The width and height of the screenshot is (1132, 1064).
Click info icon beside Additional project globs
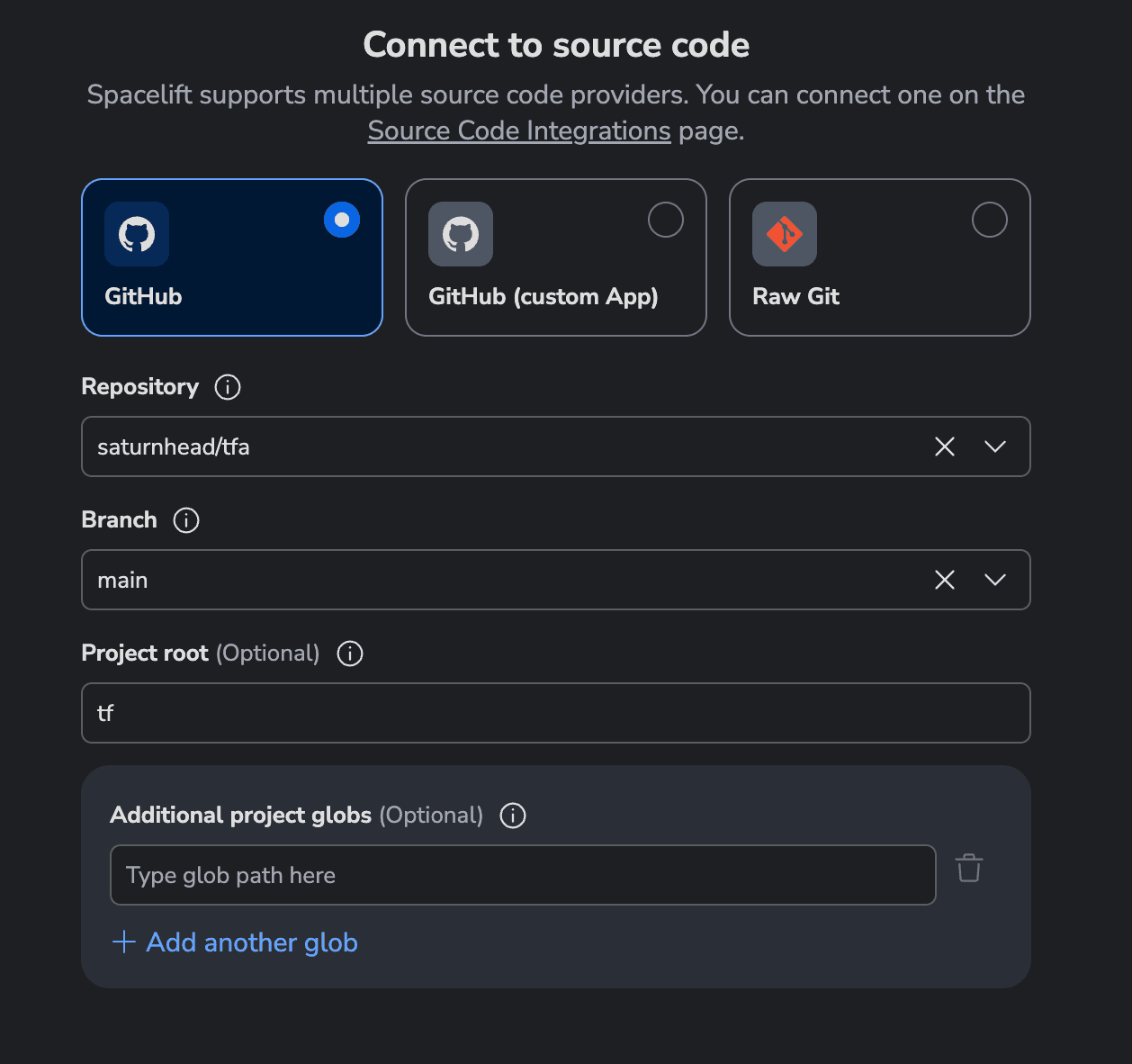513,816
